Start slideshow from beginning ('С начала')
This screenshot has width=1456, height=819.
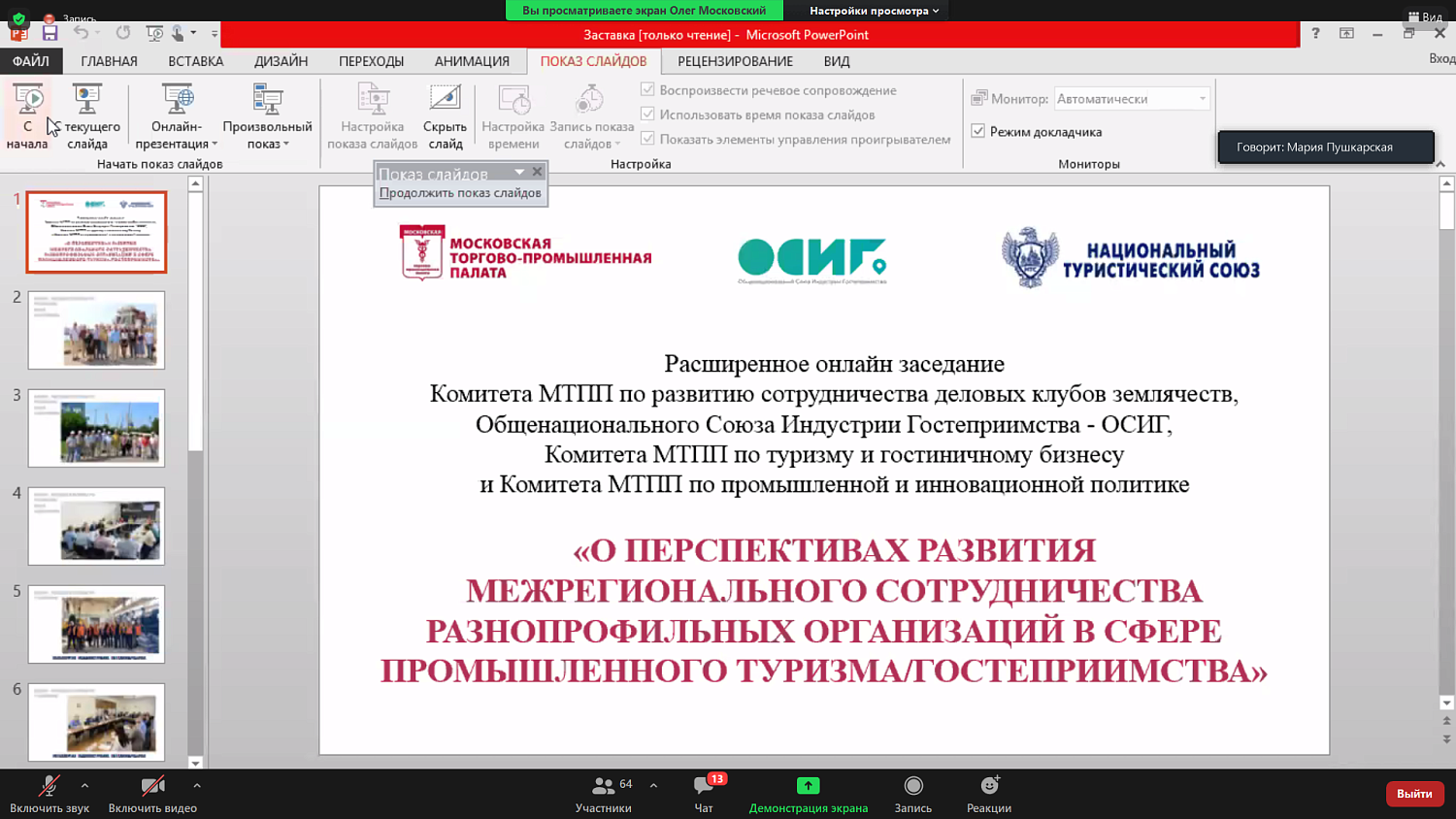pyautogui.click(x=29, y=115)
